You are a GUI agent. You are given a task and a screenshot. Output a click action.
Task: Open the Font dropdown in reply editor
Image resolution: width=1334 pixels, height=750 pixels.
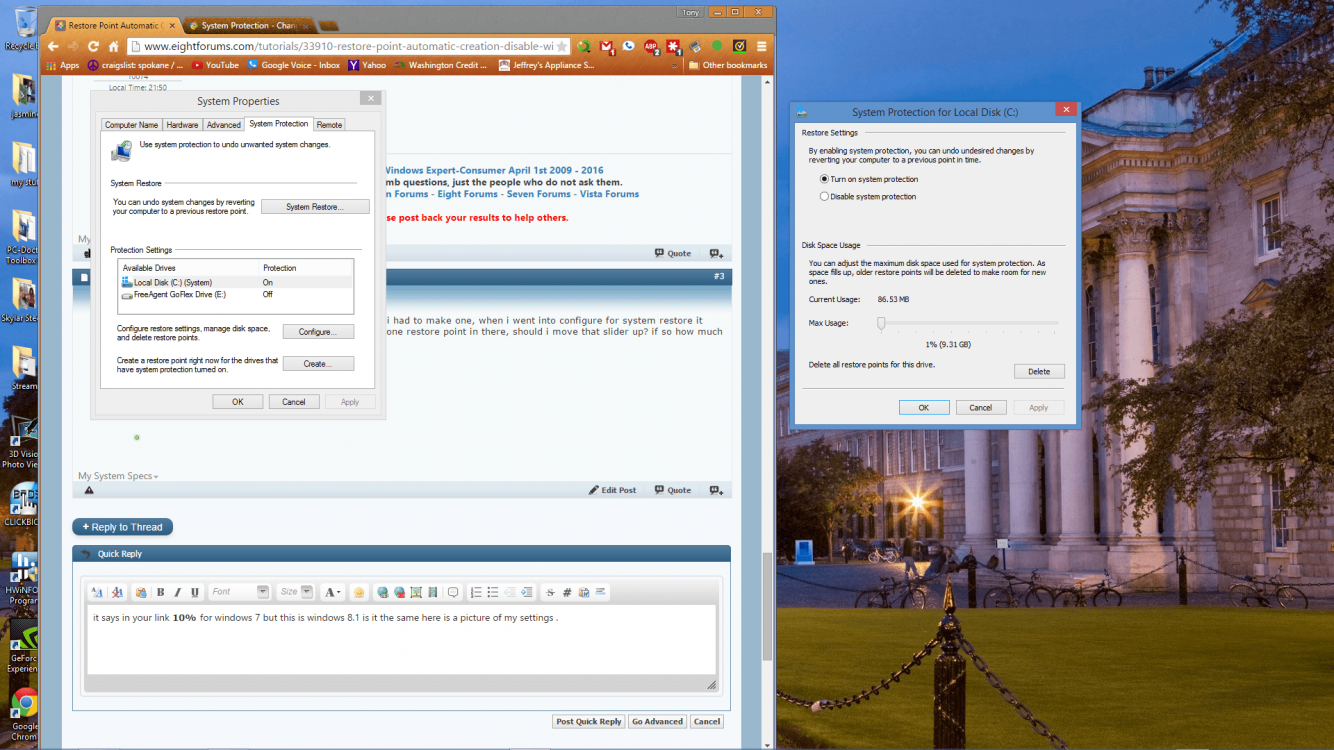click(239, 592)
